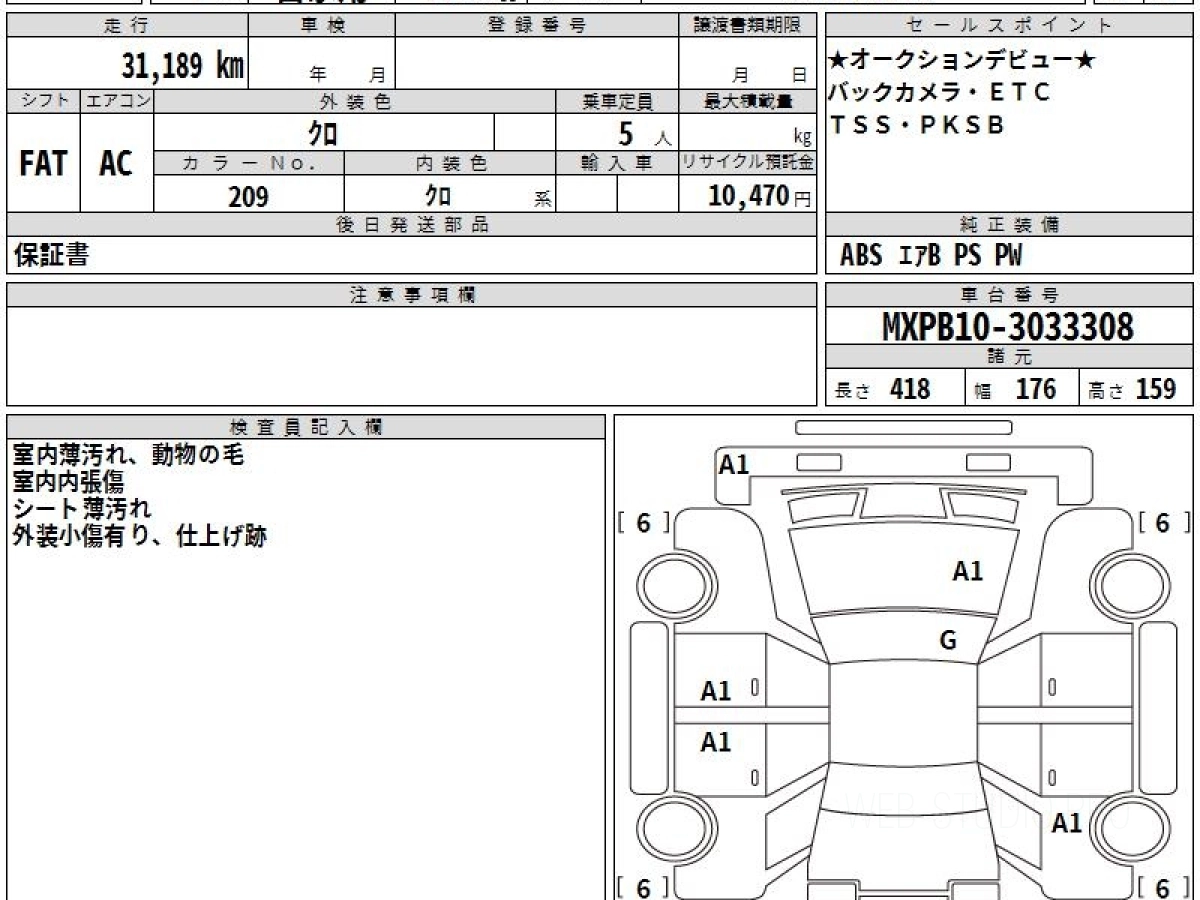Select the AC air conditioner value
The width and height of the screenshot is (1200, 900).
click(x=116, y=164)
